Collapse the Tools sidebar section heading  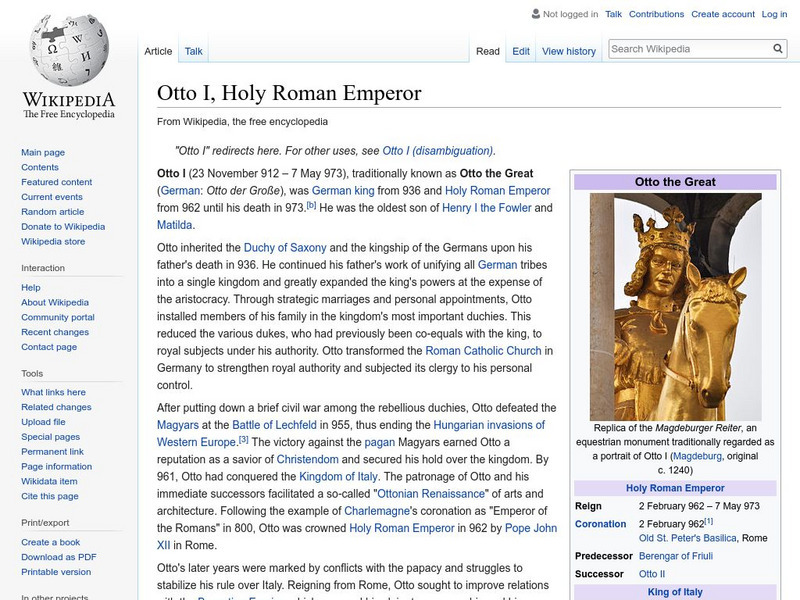[x=32, y=373]
